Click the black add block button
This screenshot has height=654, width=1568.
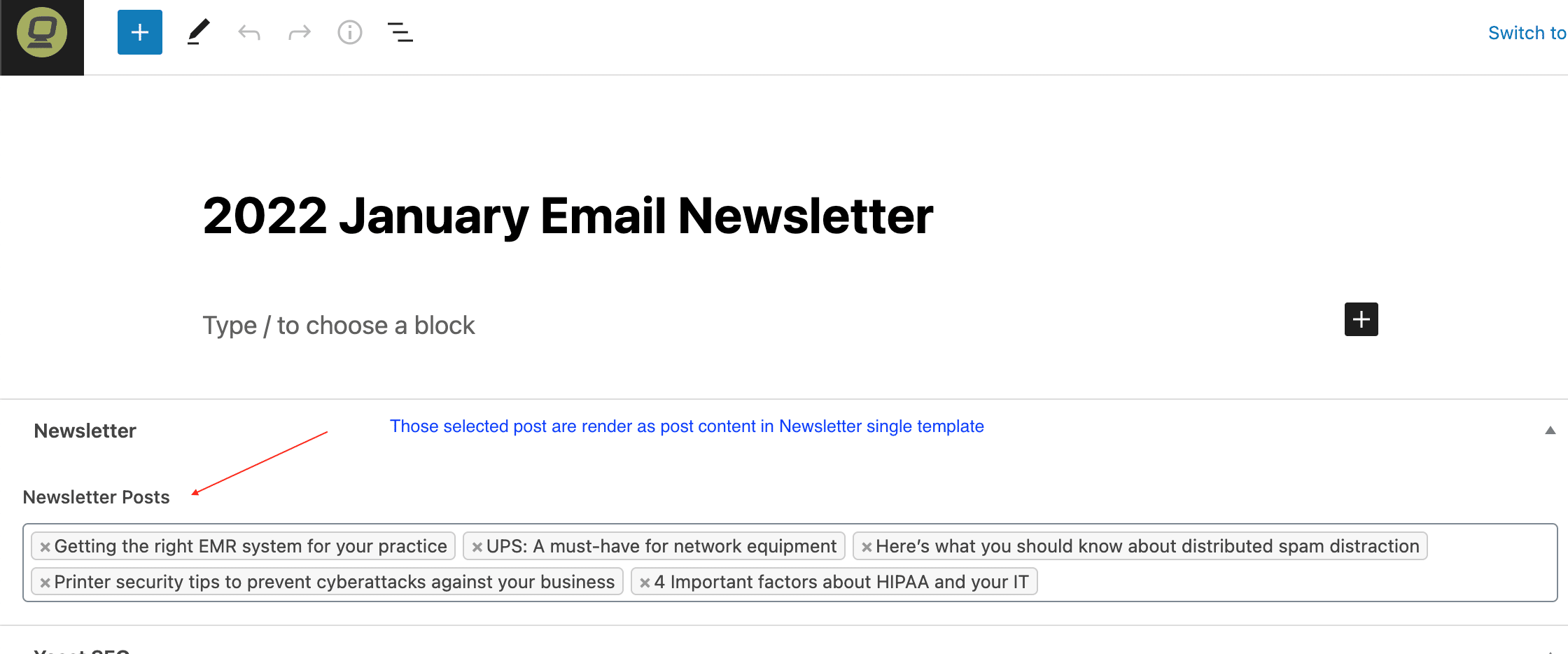point(1361,319)
